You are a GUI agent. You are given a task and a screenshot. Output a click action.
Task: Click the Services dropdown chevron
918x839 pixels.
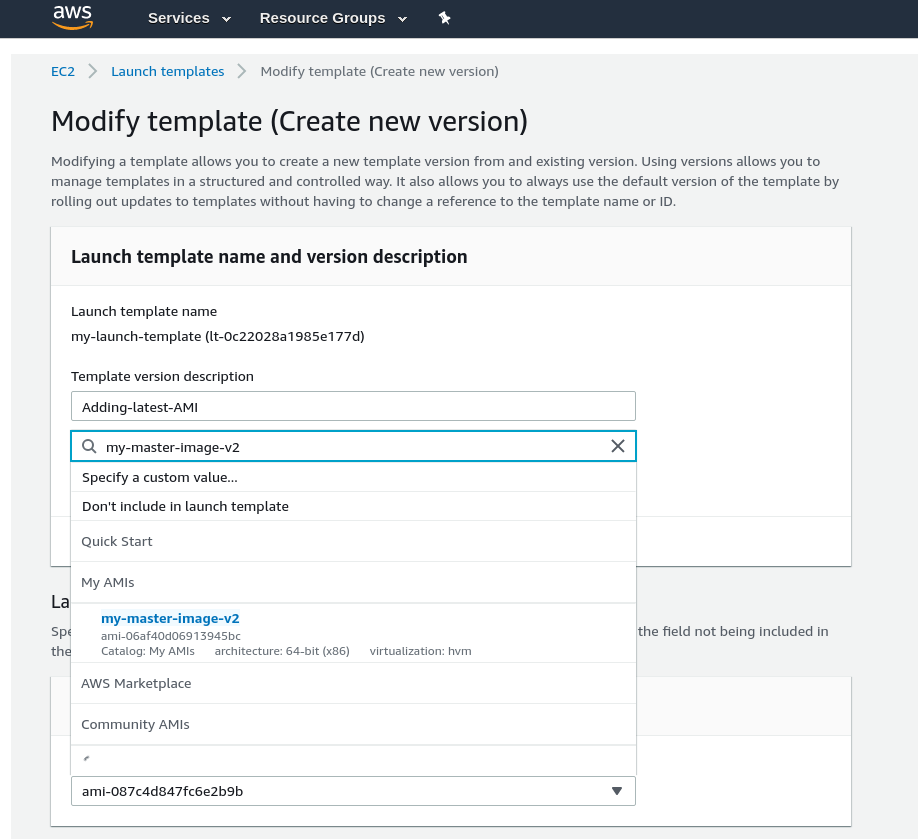226,19
